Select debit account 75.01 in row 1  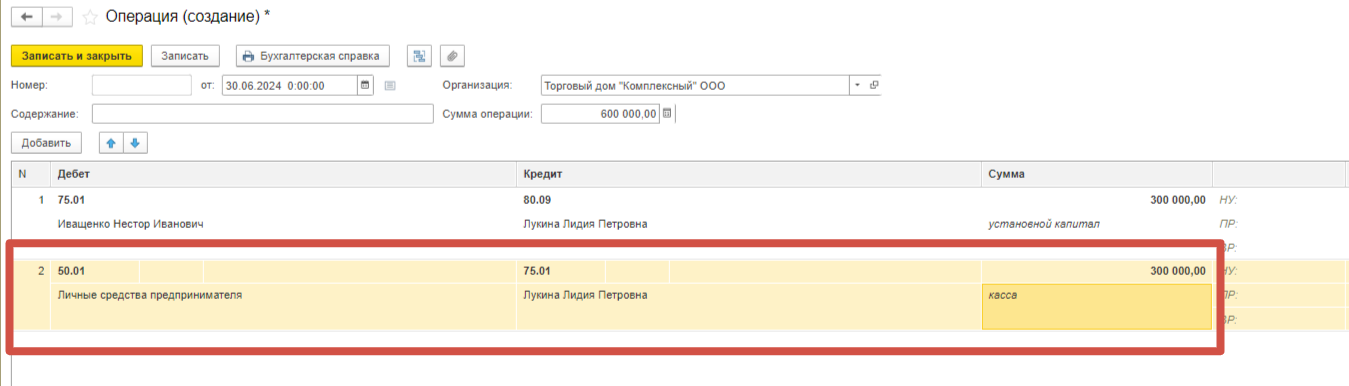(72, 200)
